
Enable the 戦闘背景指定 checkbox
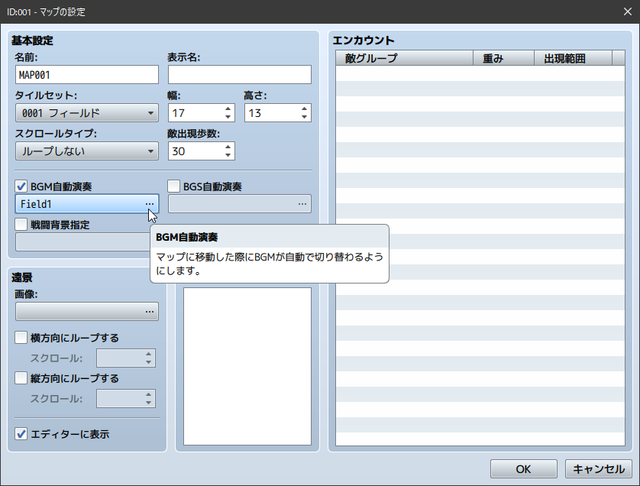tap(21, 224)
